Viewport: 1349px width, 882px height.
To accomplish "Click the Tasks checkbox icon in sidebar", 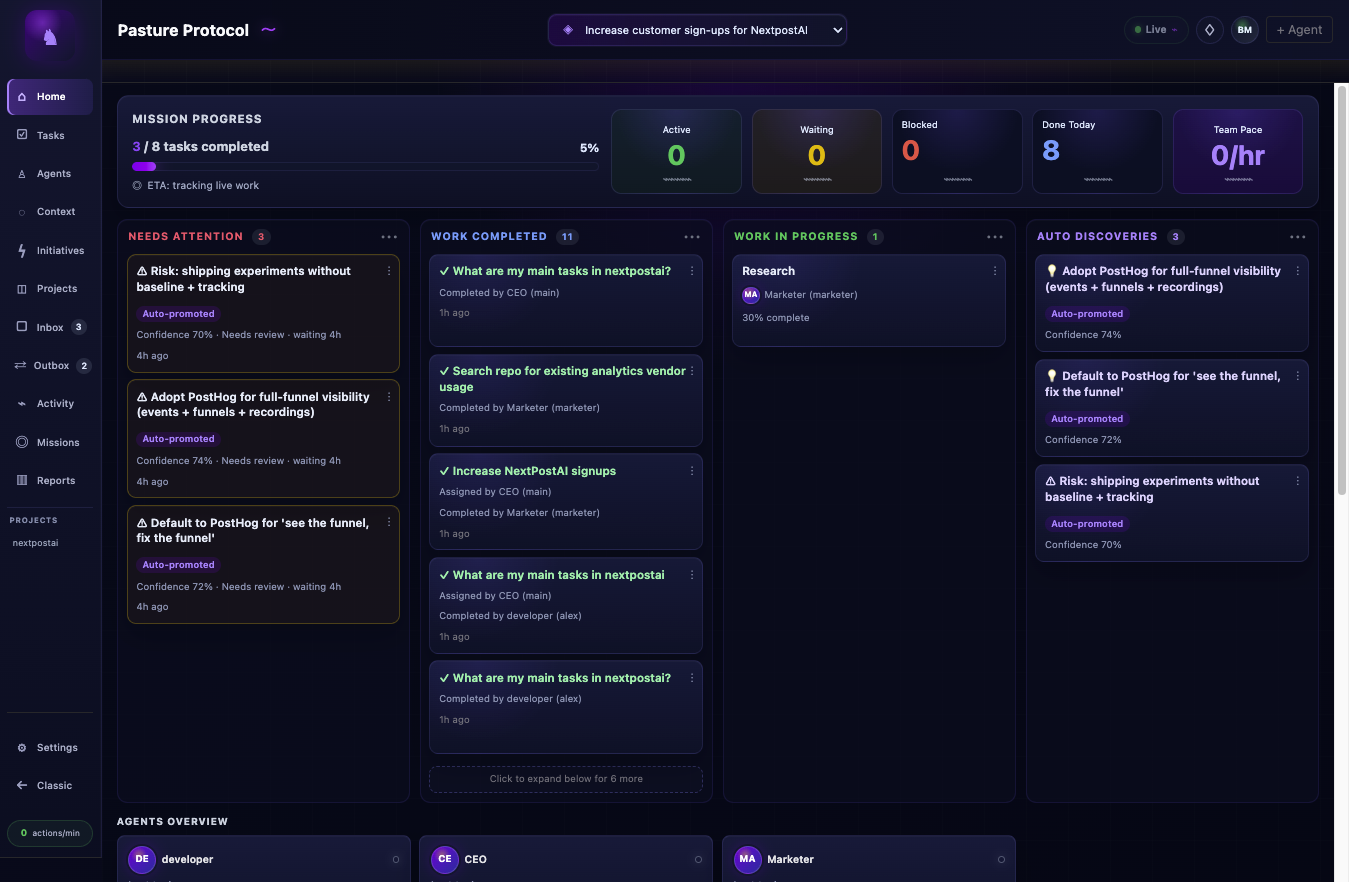I will [x=22, y=135].
